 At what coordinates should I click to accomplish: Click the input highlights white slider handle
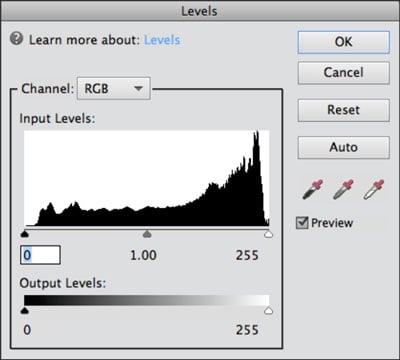tap(268, 234)
